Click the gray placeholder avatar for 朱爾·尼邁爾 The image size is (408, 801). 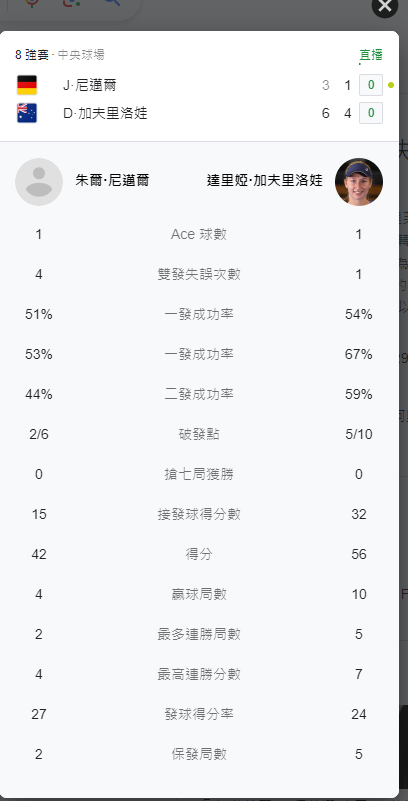coord(39,182)
